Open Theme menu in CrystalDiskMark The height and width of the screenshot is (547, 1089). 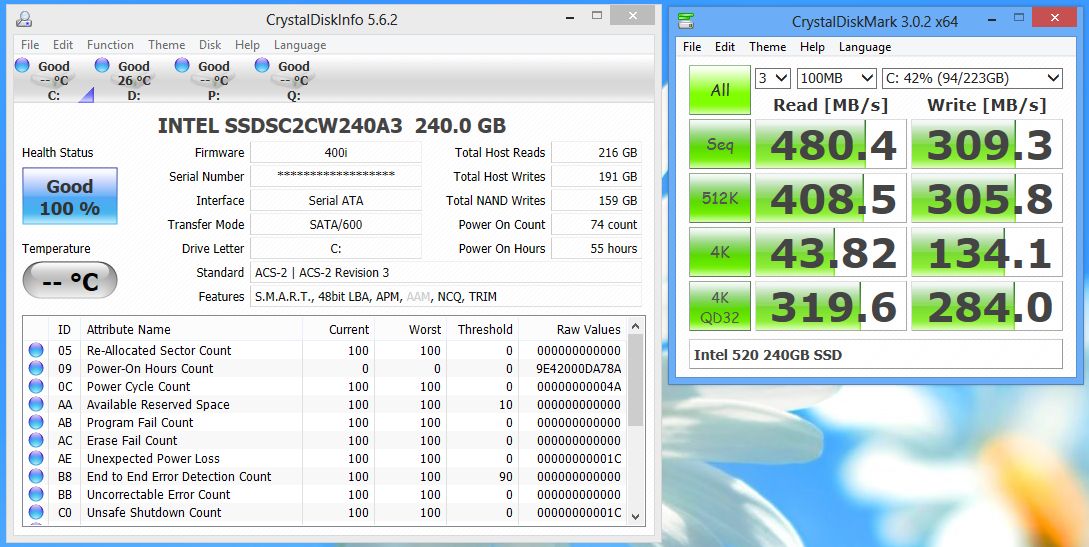click(x=767, y=47)
